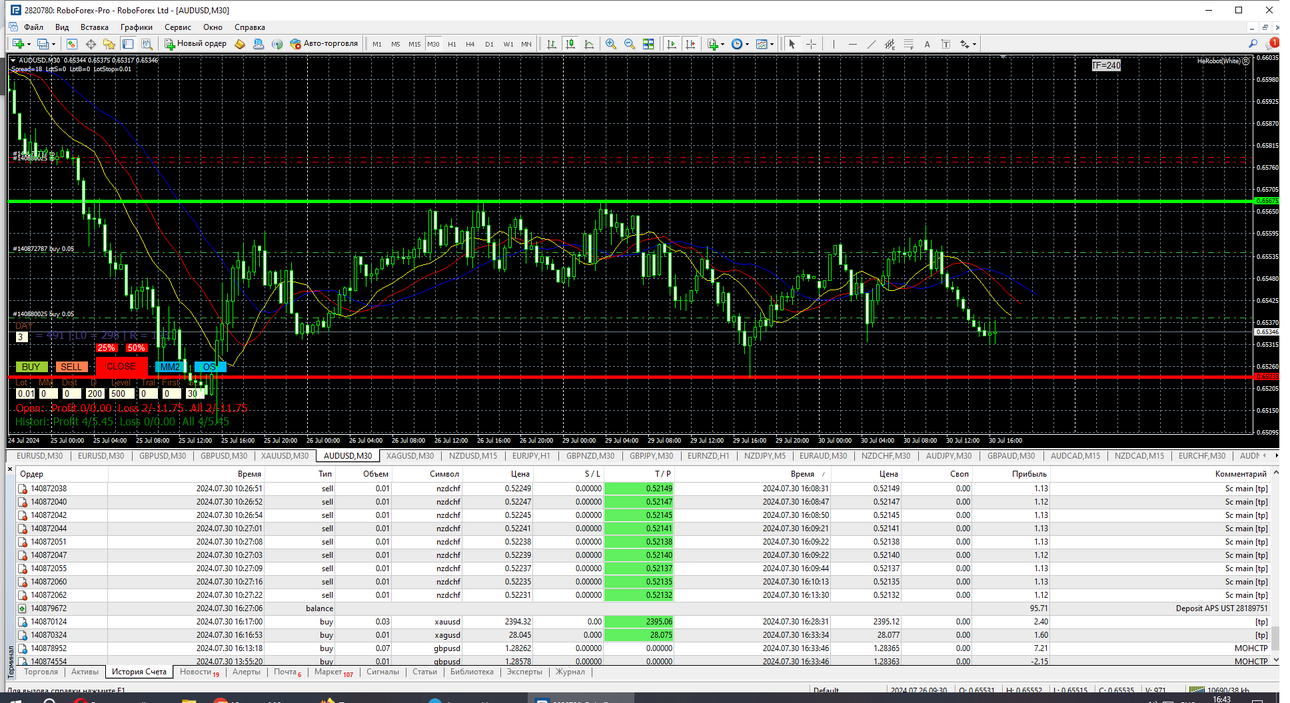1290x703 pixels.
Task: Tile chart windows with grid icon
Action: click(649, 44)
